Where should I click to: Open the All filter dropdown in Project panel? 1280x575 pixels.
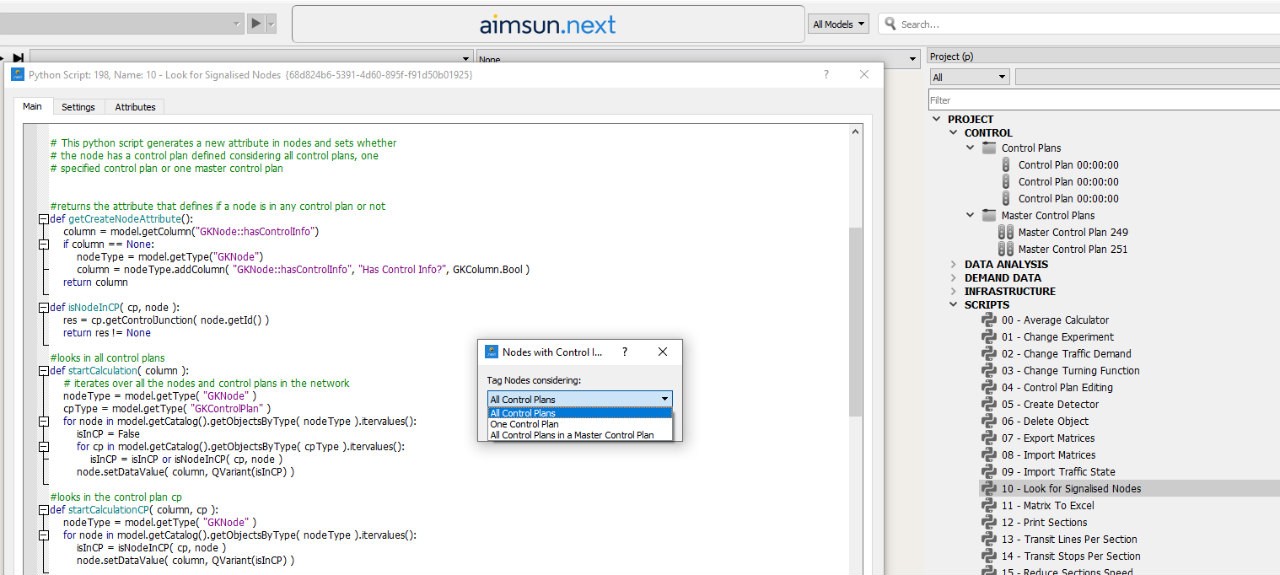click(969, 77)
